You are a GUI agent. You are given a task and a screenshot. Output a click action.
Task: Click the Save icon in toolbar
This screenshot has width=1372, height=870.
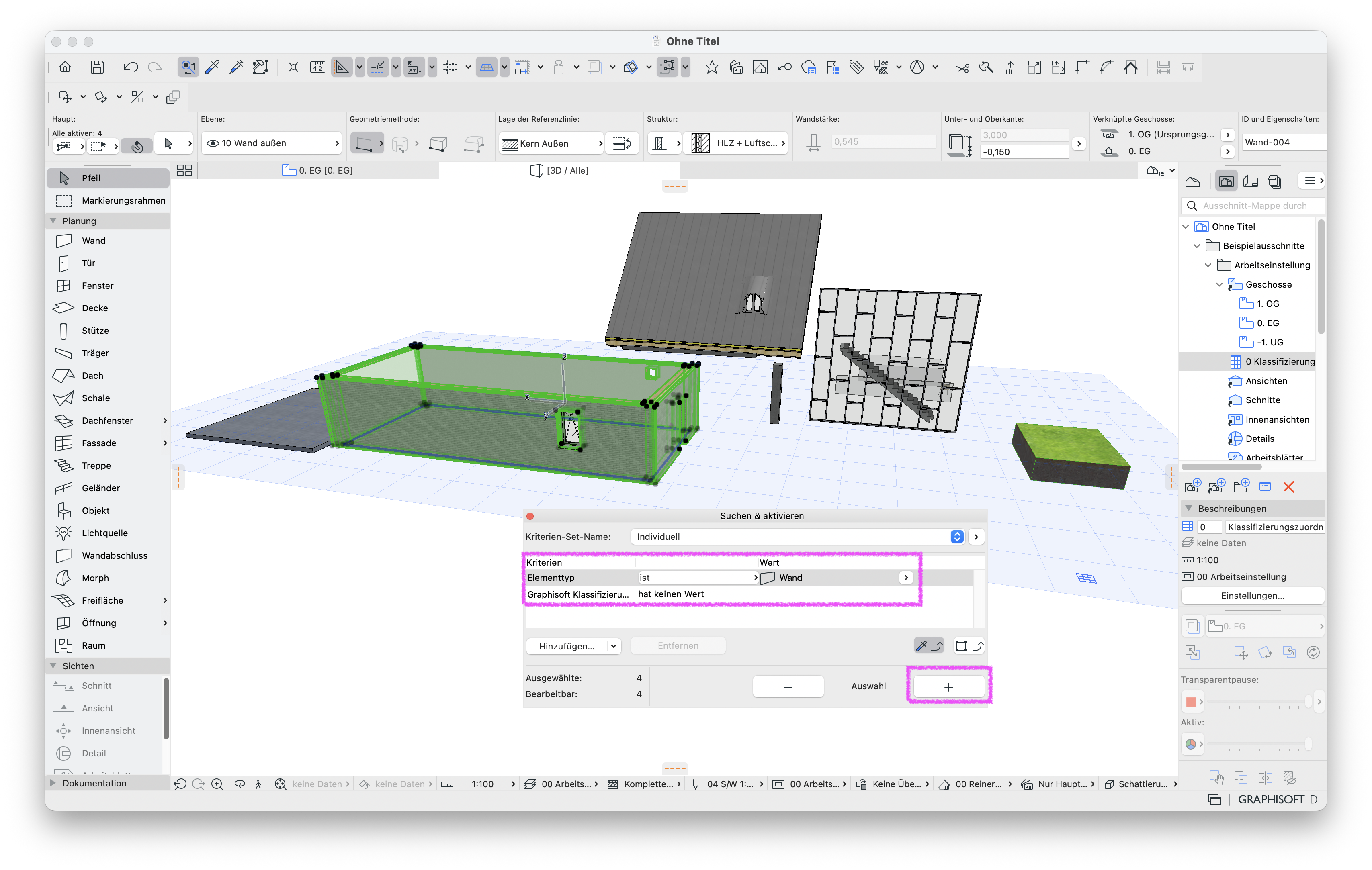point(97,67)
